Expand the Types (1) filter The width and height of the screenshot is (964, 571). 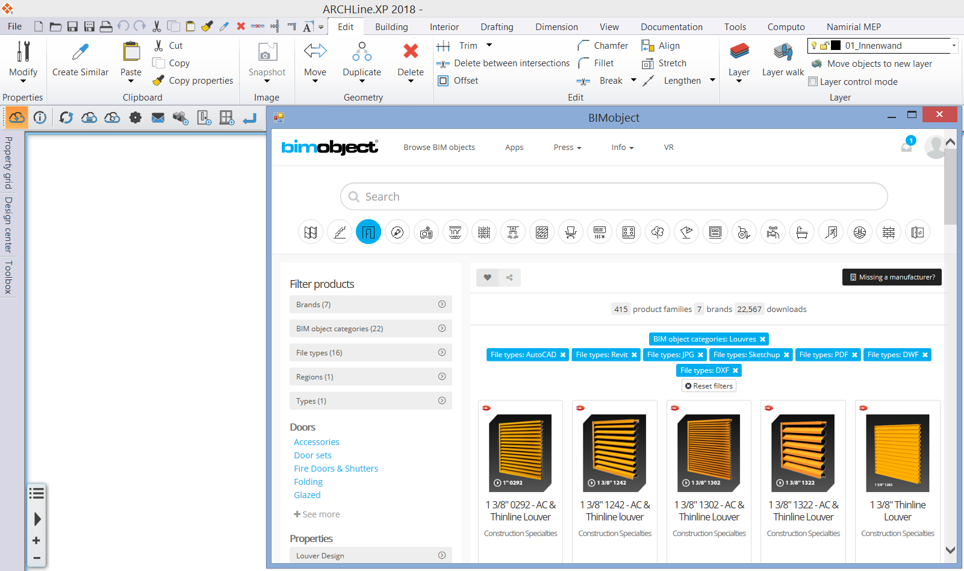tap(371, 401)
